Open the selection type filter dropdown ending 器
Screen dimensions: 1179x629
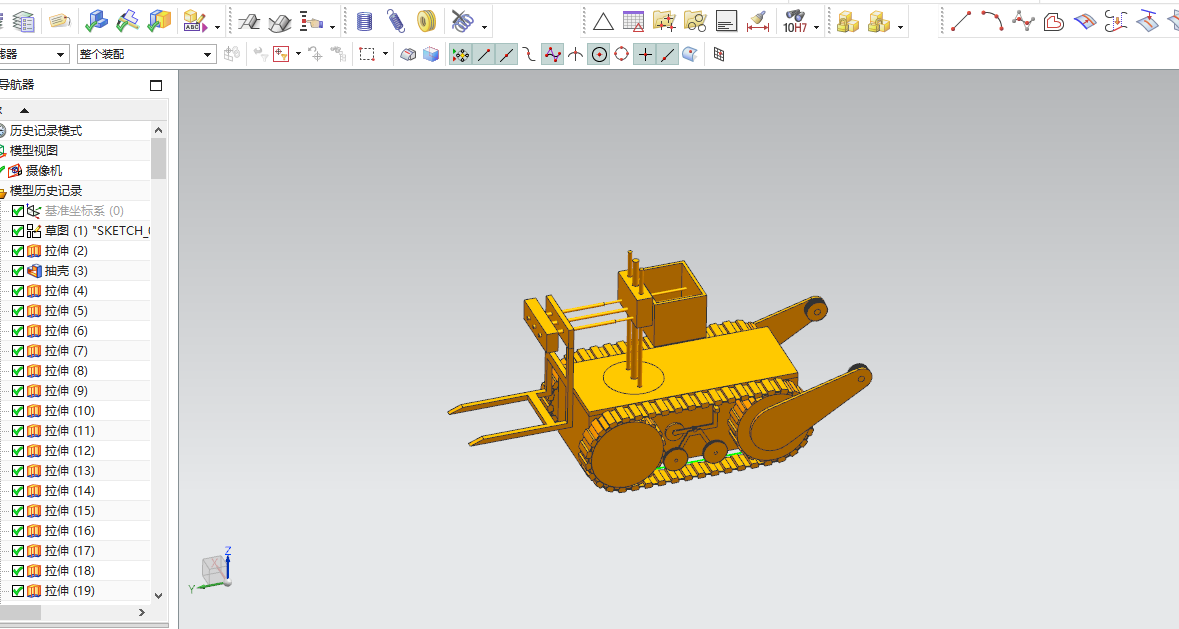coord(60,54)
